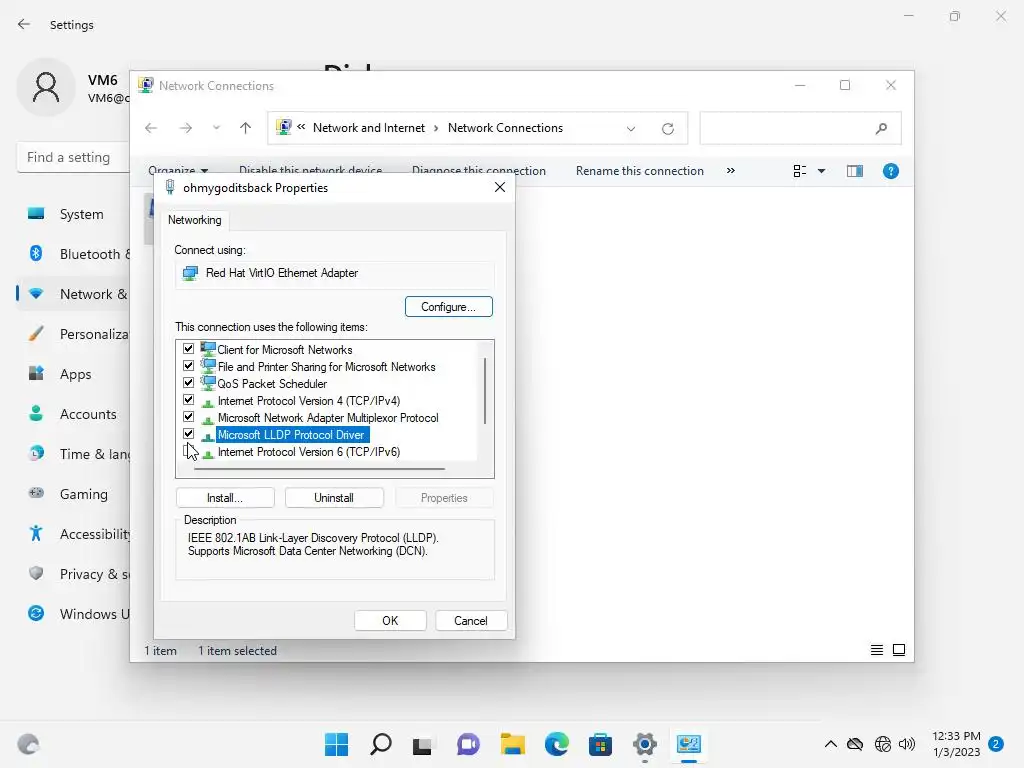Click the Configure... button
The height and width of the screenshot is (768, 1024).
[449, 307]
